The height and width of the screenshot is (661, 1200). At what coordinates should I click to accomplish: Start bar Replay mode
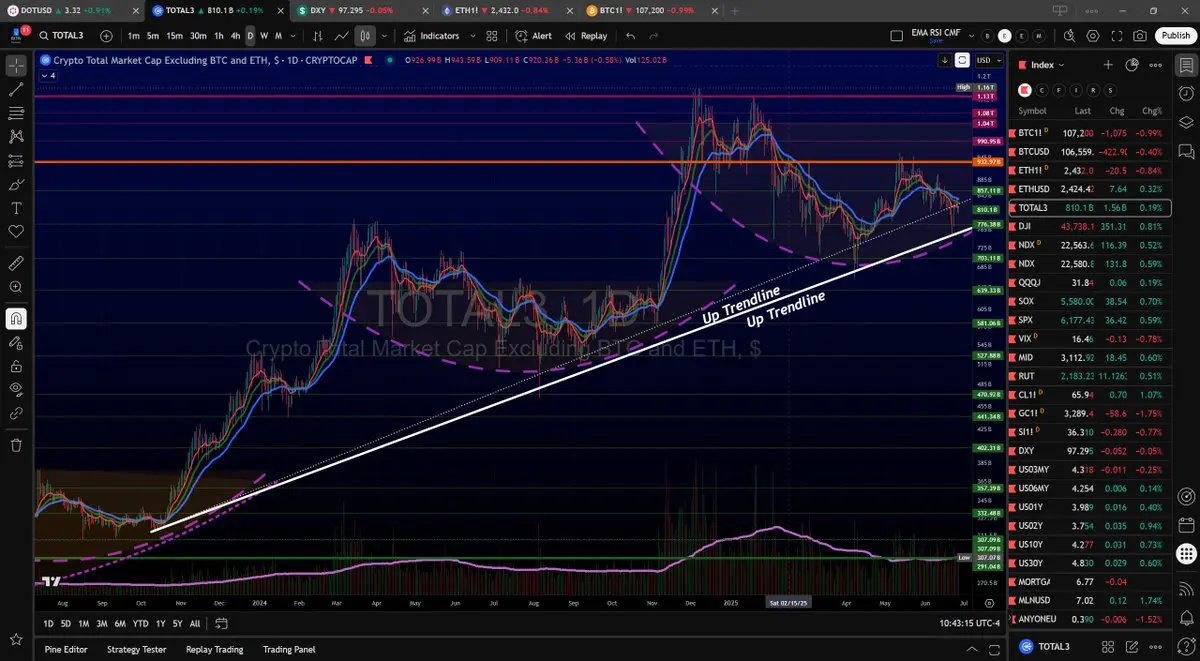(586, 36)
